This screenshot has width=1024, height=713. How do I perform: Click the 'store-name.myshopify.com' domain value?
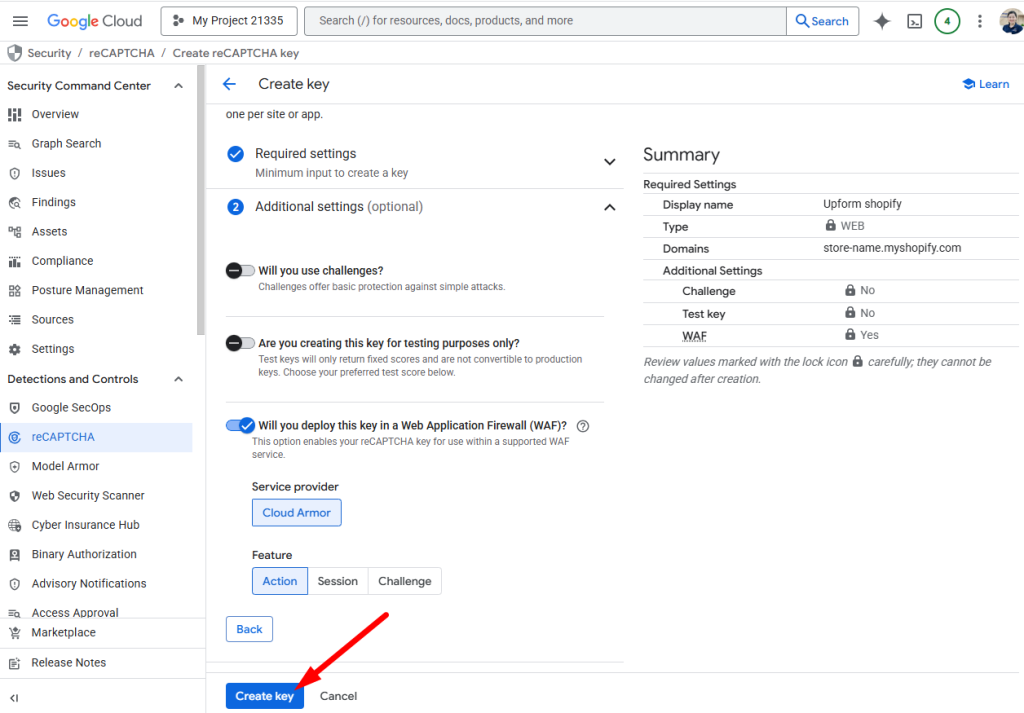click(892, 248)
